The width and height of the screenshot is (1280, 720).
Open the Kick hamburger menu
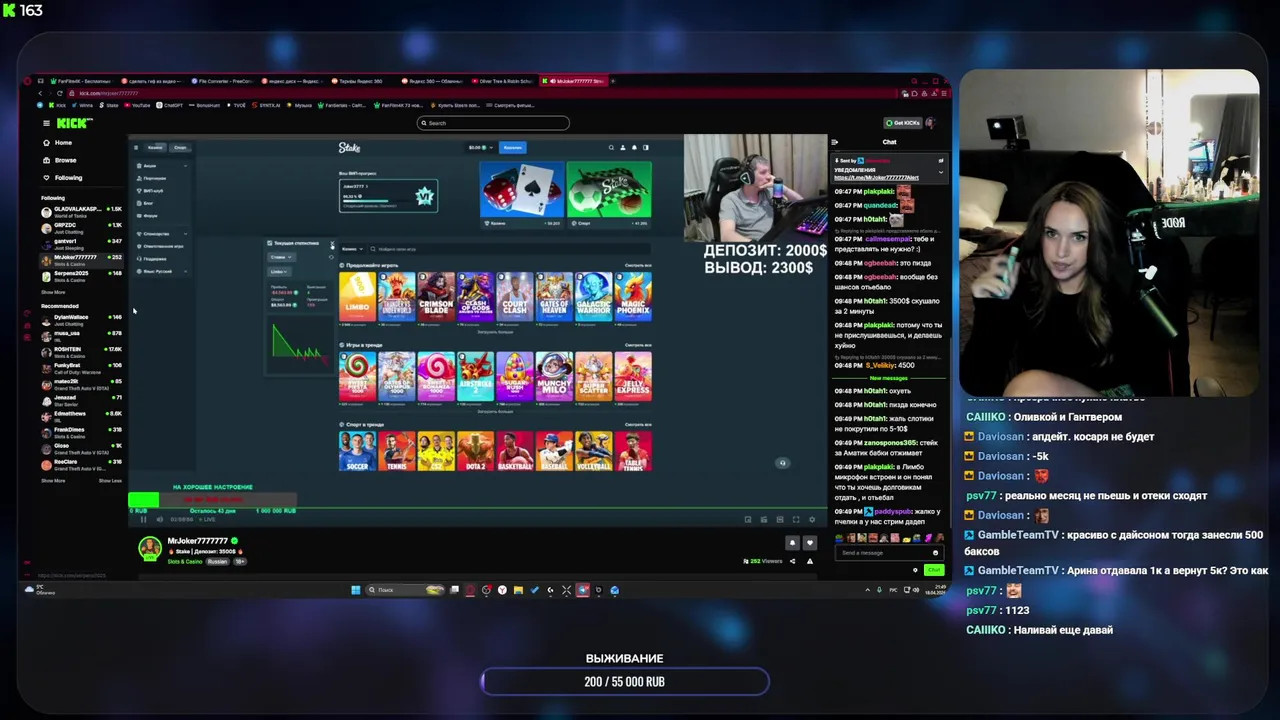point(46,123)
